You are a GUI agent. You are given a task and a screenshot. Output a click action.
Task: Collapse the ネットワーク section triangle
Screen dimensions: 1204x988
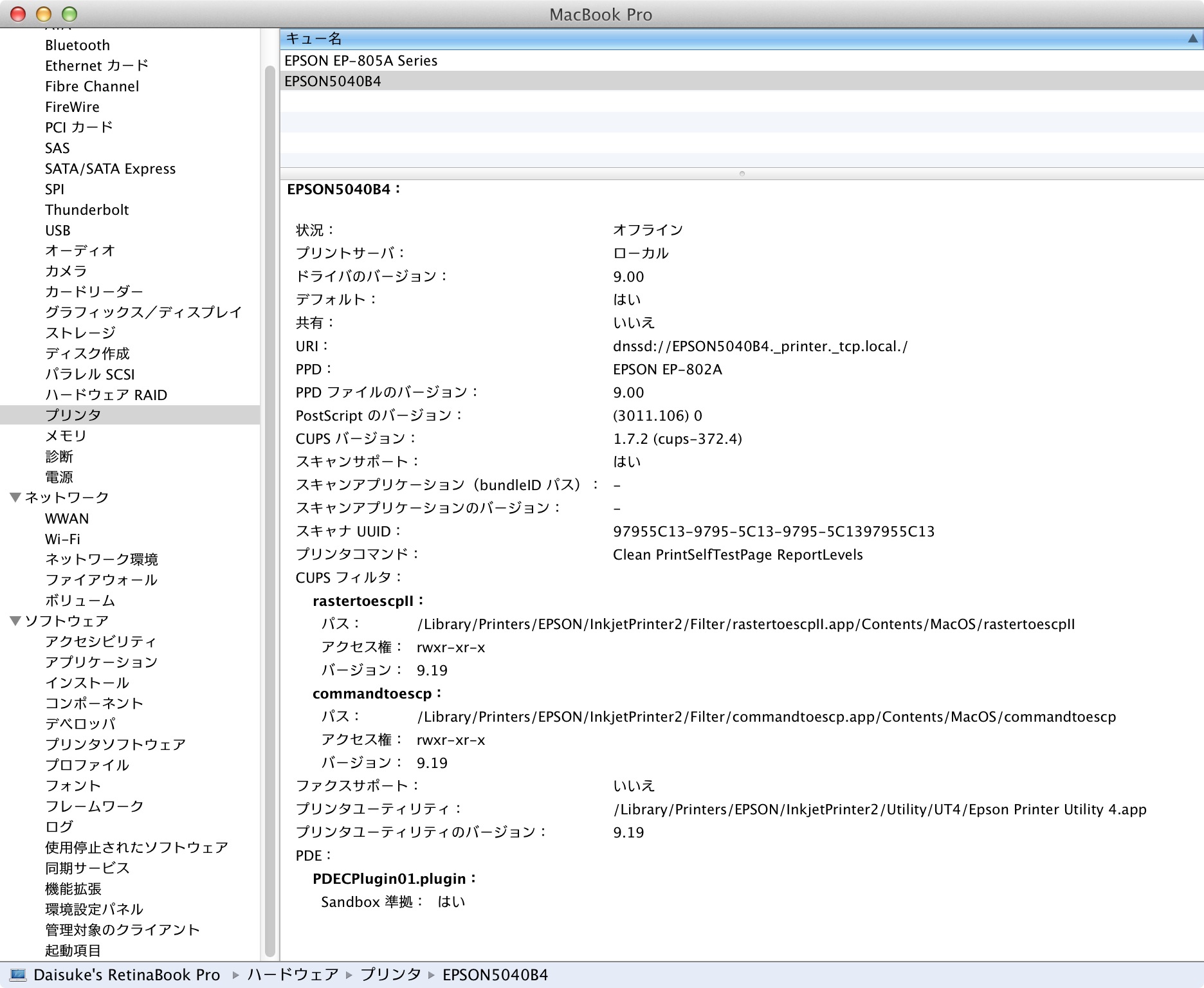15,497
